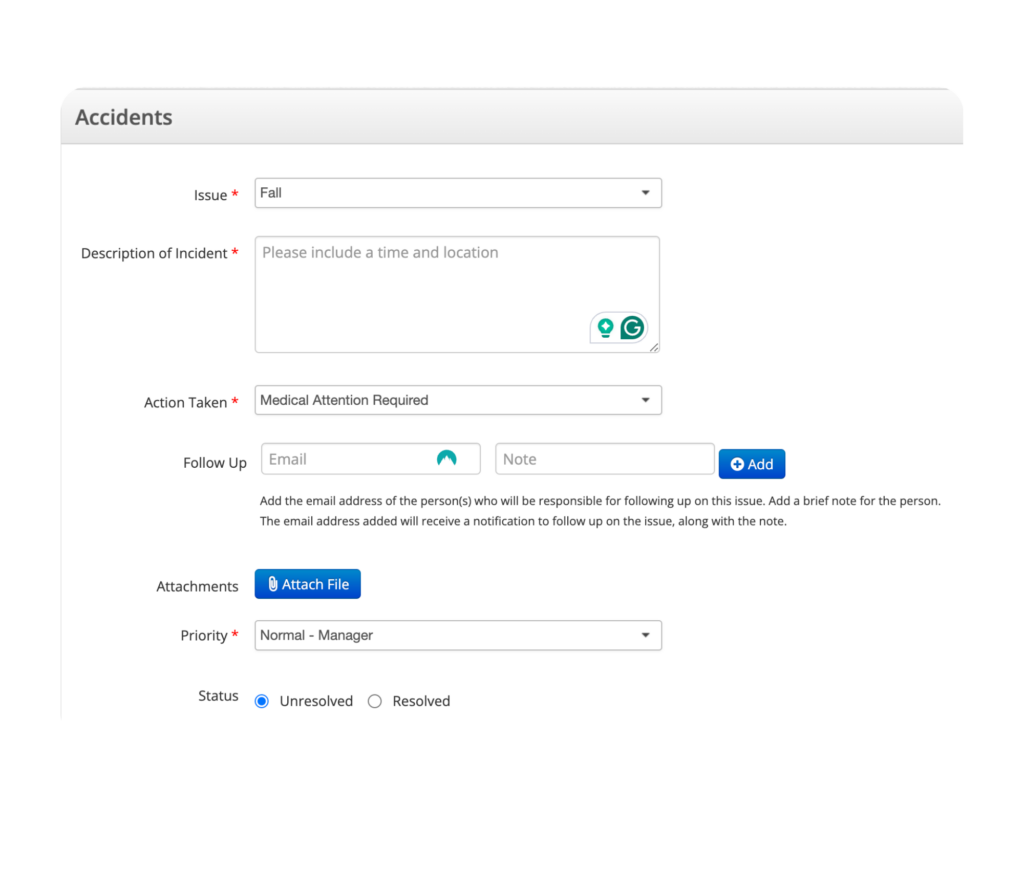Open the Priority dropdown showing Normal - Manager
Viewport: 1024px width, 870px height.
tap(458, 635)
